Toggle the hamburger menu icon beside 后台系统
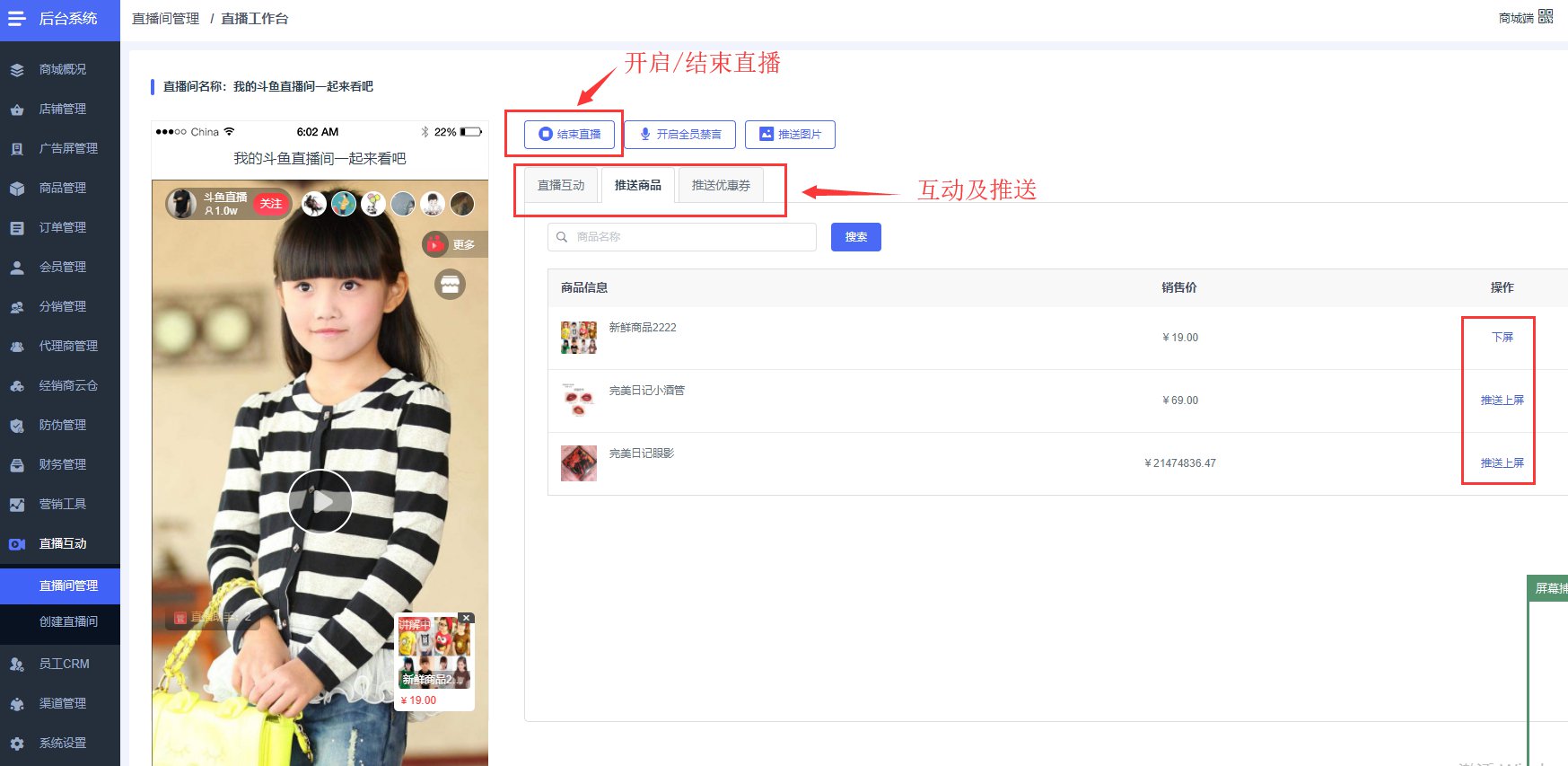 (x=17, y=18)
